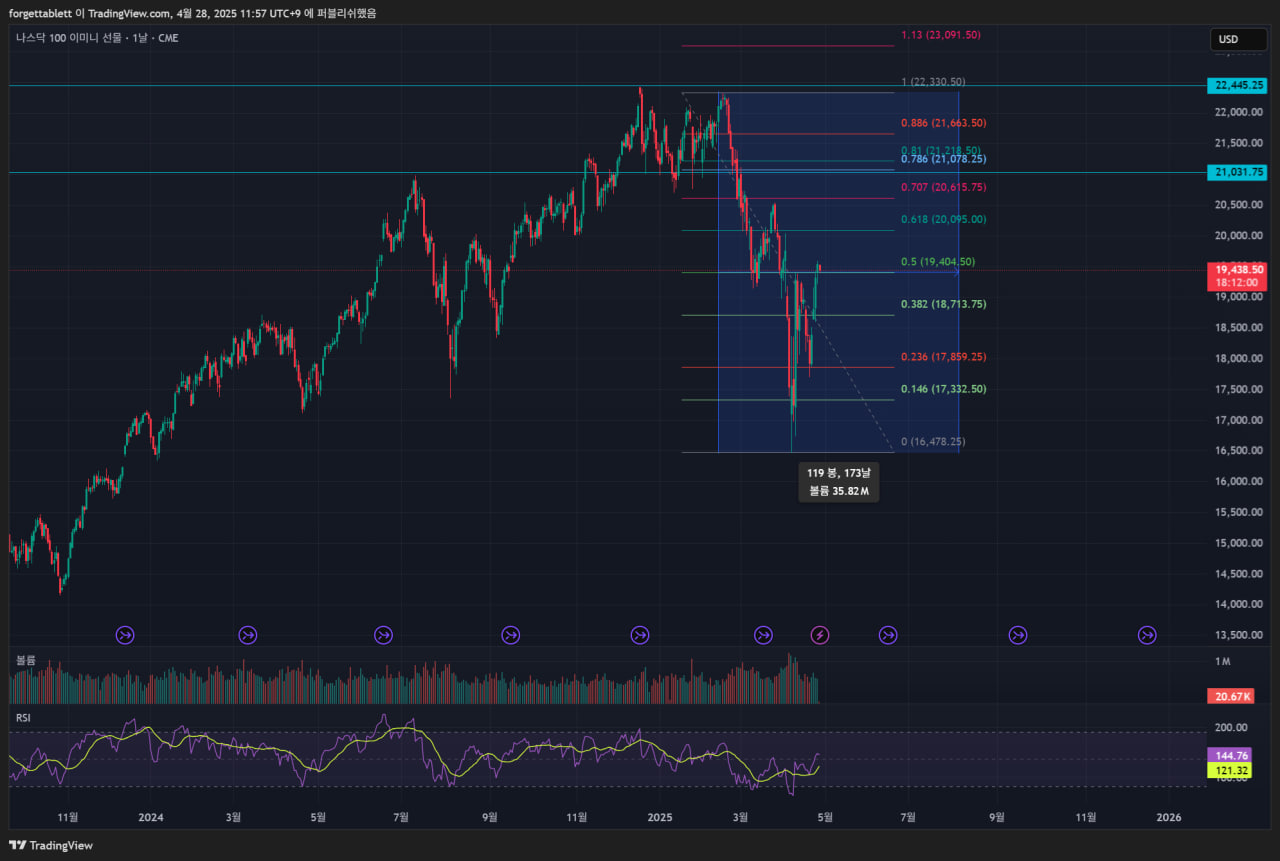This screenshot has width=1280, height=861.
Task: Click the 22,000.00 price axis tick
Action: pyautogui.click(x=1238, y=112)
